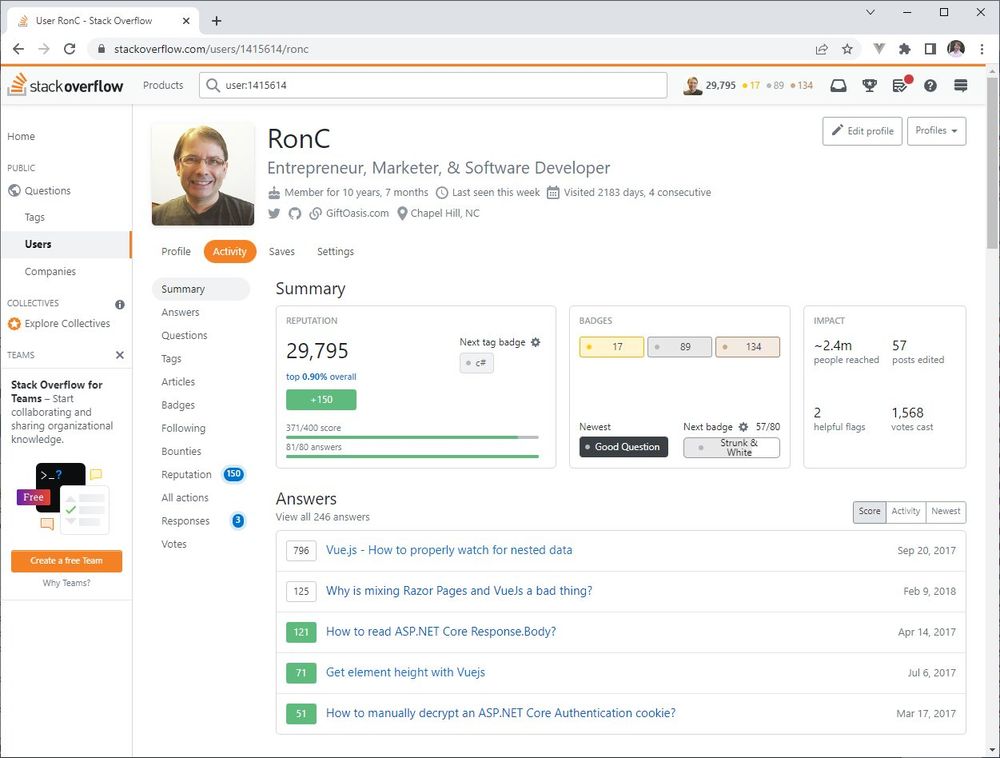The height and width of the screenshot is (758, 1000).
Task: Click the Why Teams? link
Action: click(x=66, y=583)
